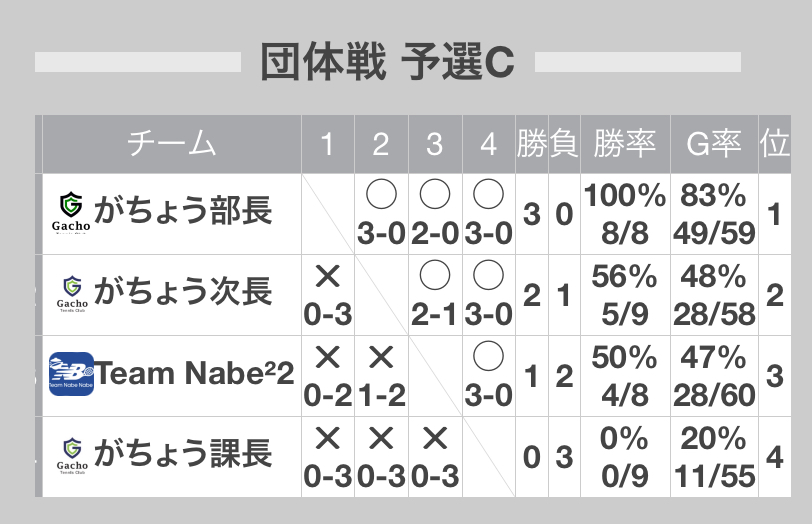Open team name がちょう課長
The image size is (812, 524).
pos(183,453)
